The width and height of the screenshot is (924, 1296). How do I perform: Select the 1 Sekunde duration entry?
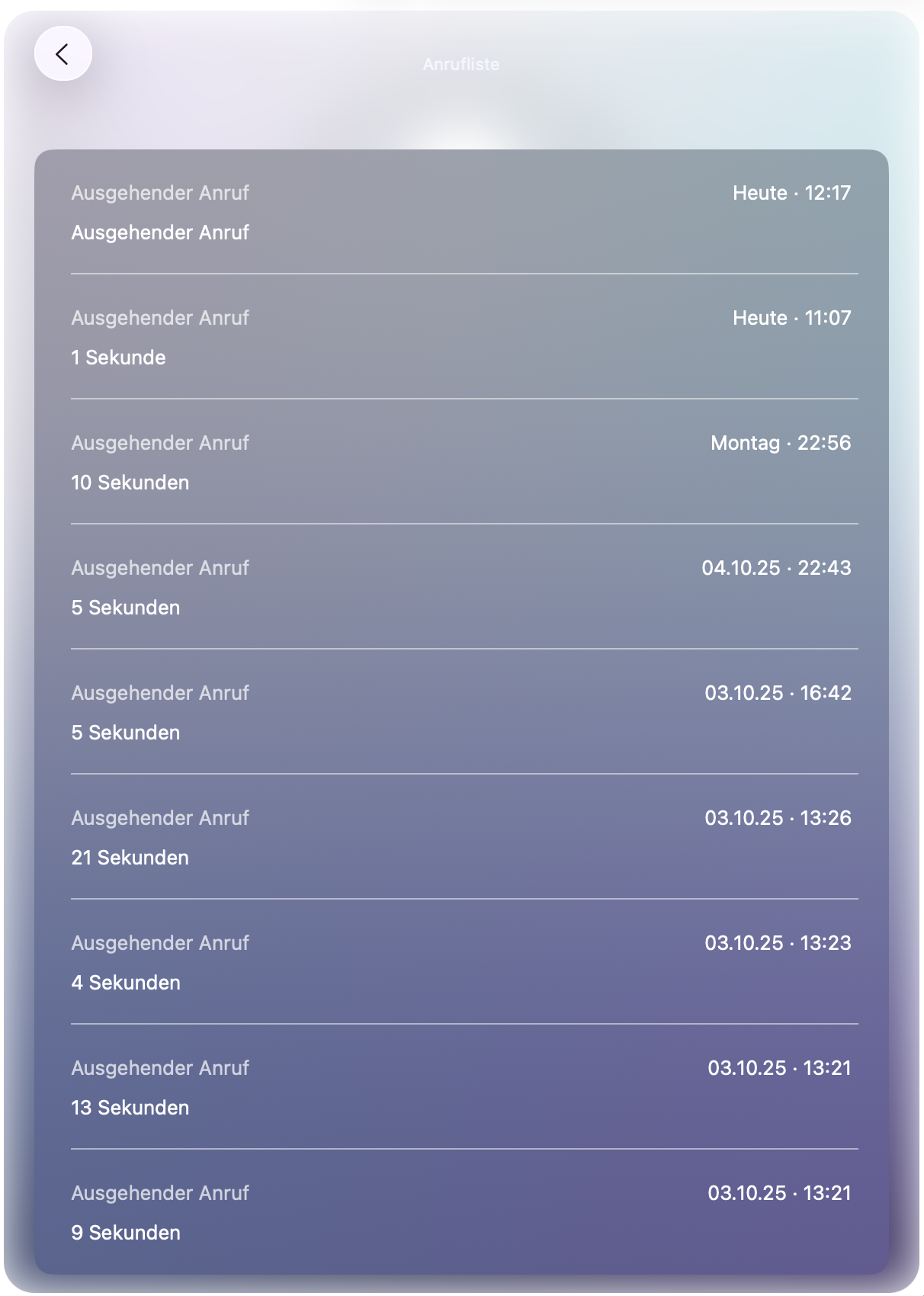118,358
